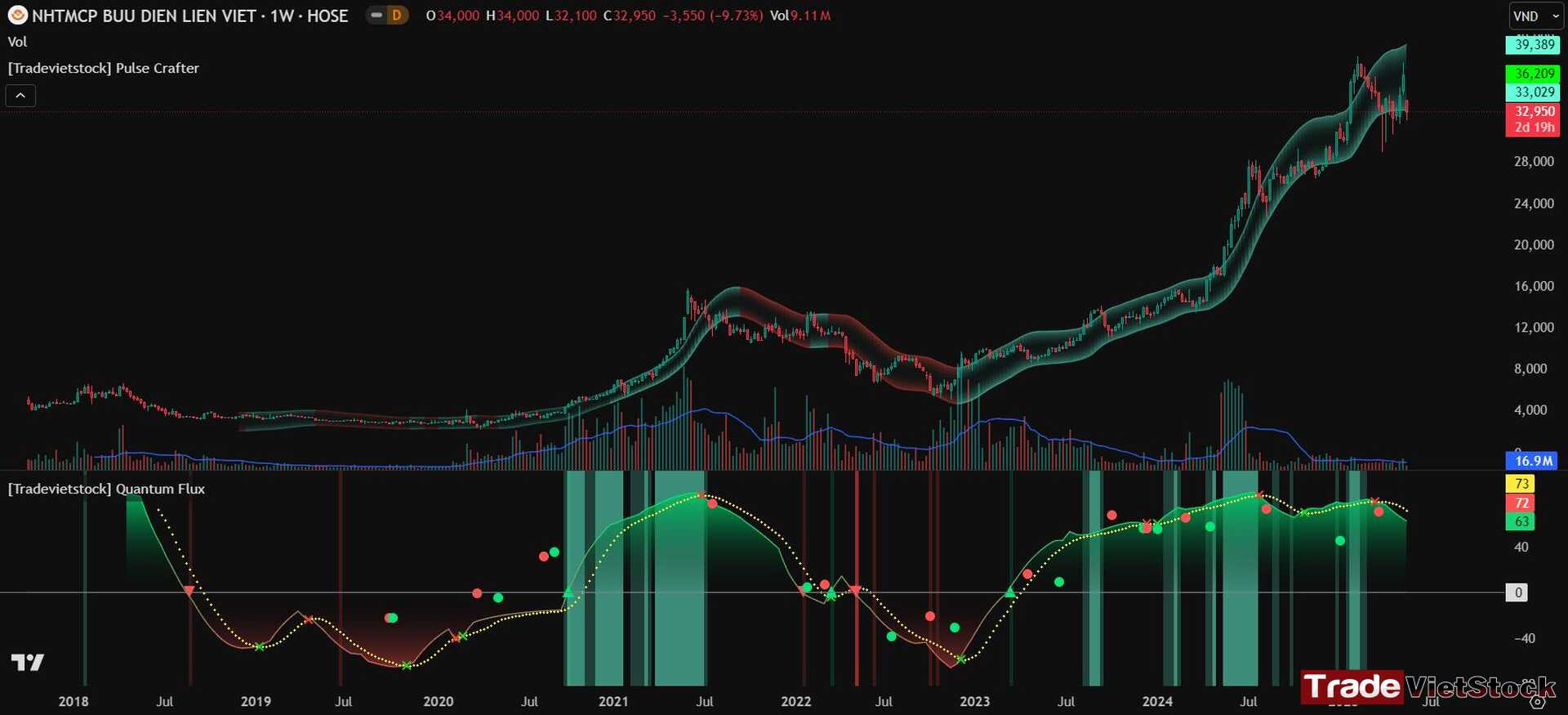The width and height of the screenshot is (1568, 715).
Task: Click the Jul label between 2018 and 2019
Action: coord(165,701)
